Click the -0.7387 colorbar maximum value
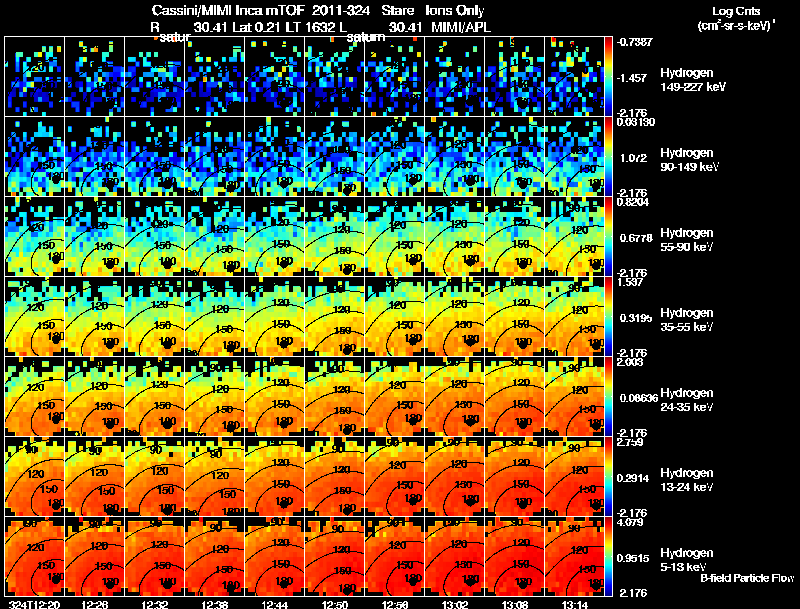The height and width of the screenshot is (609, 800). pos(634,42)
